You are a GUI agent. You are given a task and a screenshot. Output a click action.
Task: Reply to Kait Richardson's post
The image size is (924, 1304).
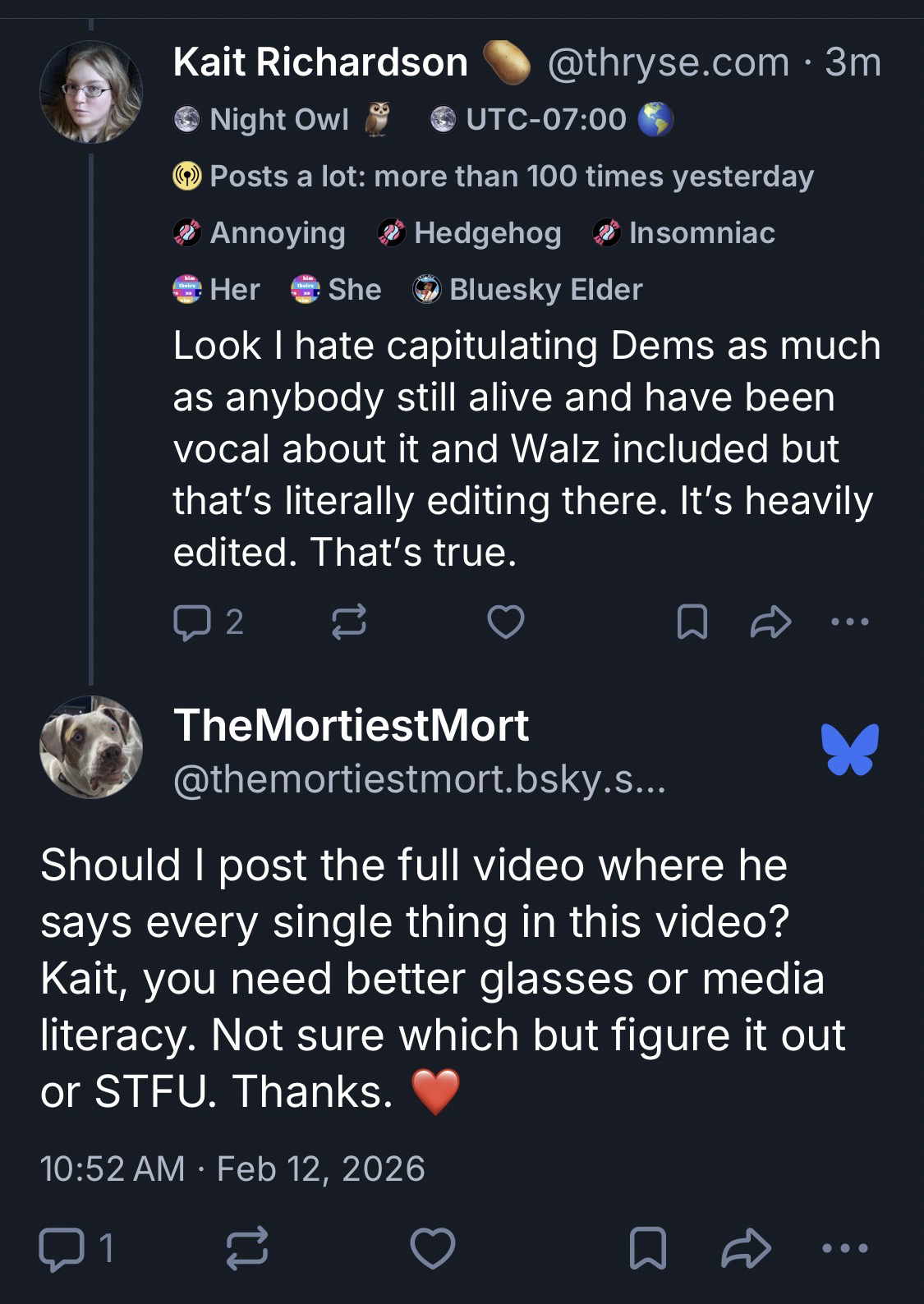tap(191, 622)
